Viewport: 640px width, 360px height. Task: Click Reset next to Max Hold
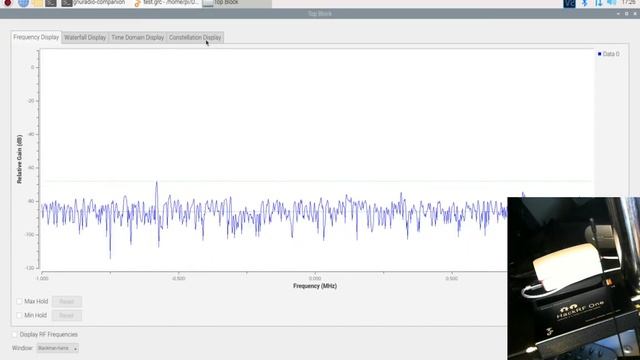tap(67, 302)
